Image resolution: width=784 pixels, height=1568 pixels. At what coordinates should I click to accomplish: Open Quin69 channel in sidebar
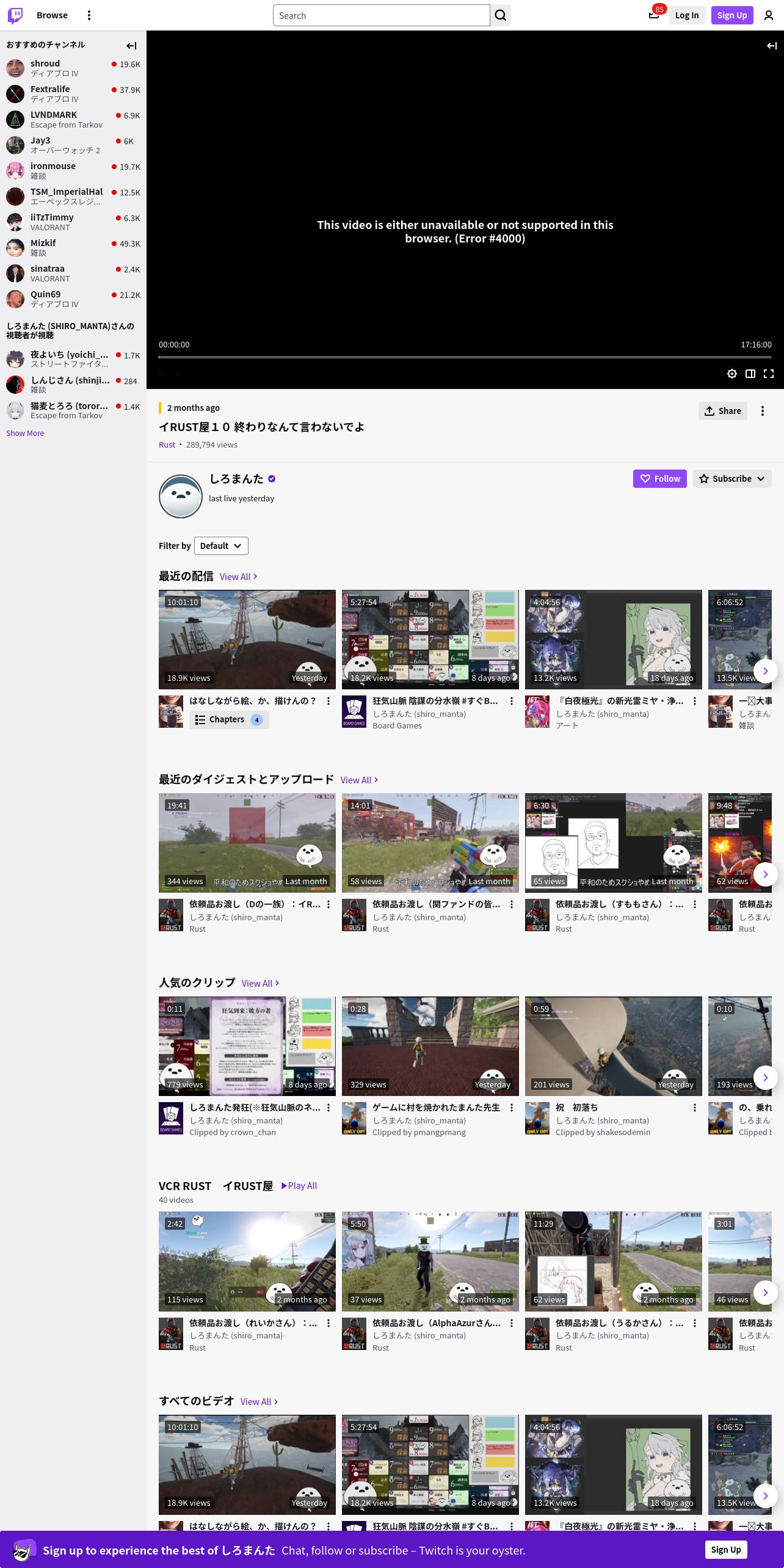pos(73,299)
